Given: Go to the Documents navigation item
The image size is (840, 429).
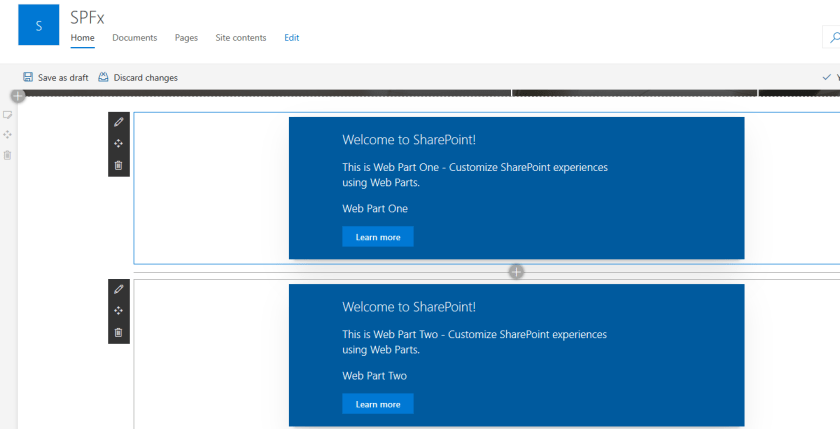Looking at the screenshot, I should tap(134, 38).
